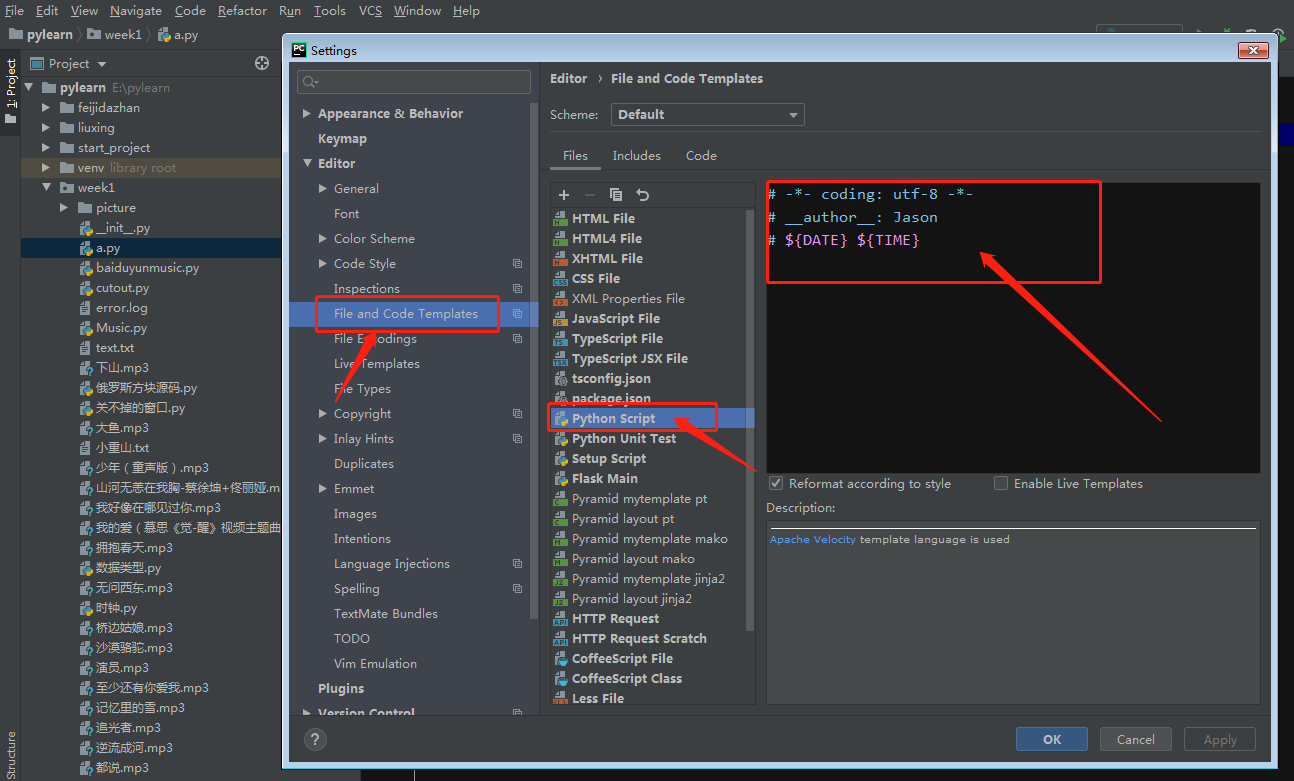The height and width of the screenshot is (781, 1294).
Task: Select the Python Script template icon
Action: click(x=561, y=418)
